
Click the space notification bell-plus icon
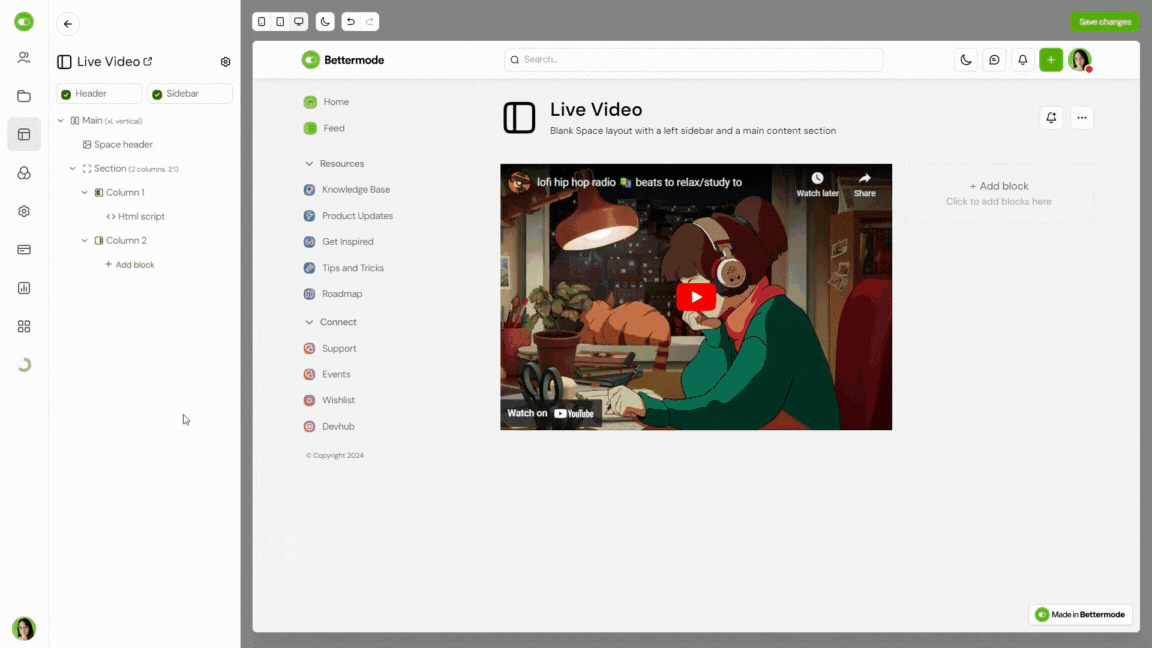[x=1051, y=118]
